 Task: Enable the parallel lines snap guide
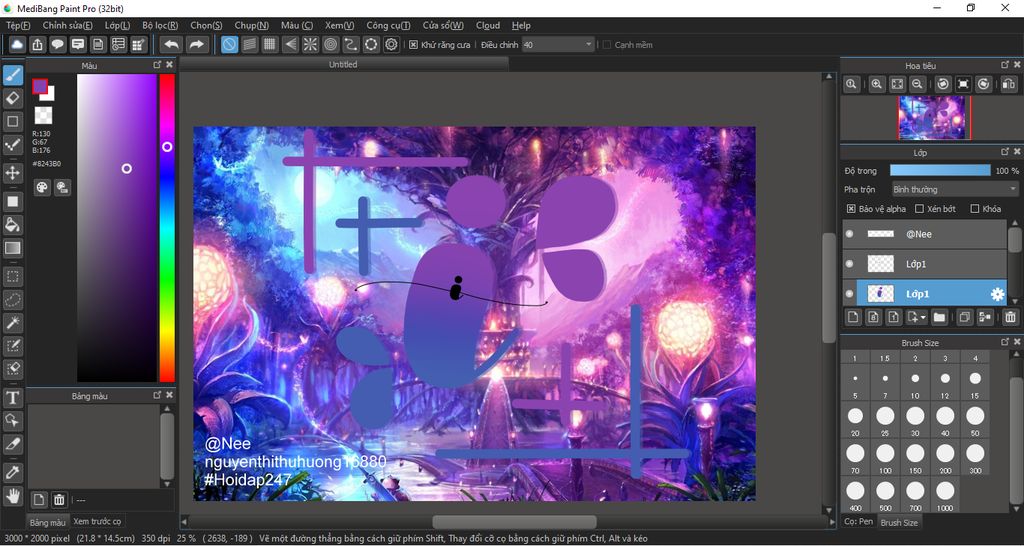point(249,44)
